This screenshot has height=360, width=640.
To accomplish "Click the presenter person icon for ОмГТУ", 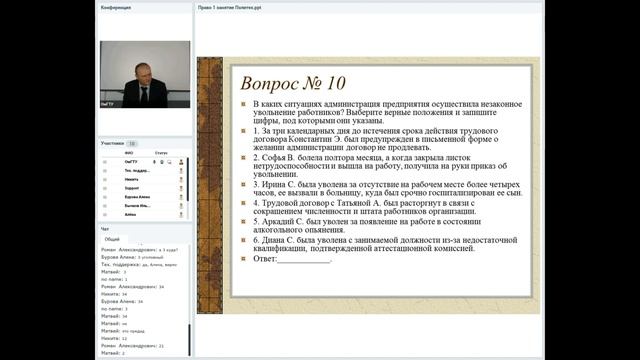I will [x=181, y=162].
